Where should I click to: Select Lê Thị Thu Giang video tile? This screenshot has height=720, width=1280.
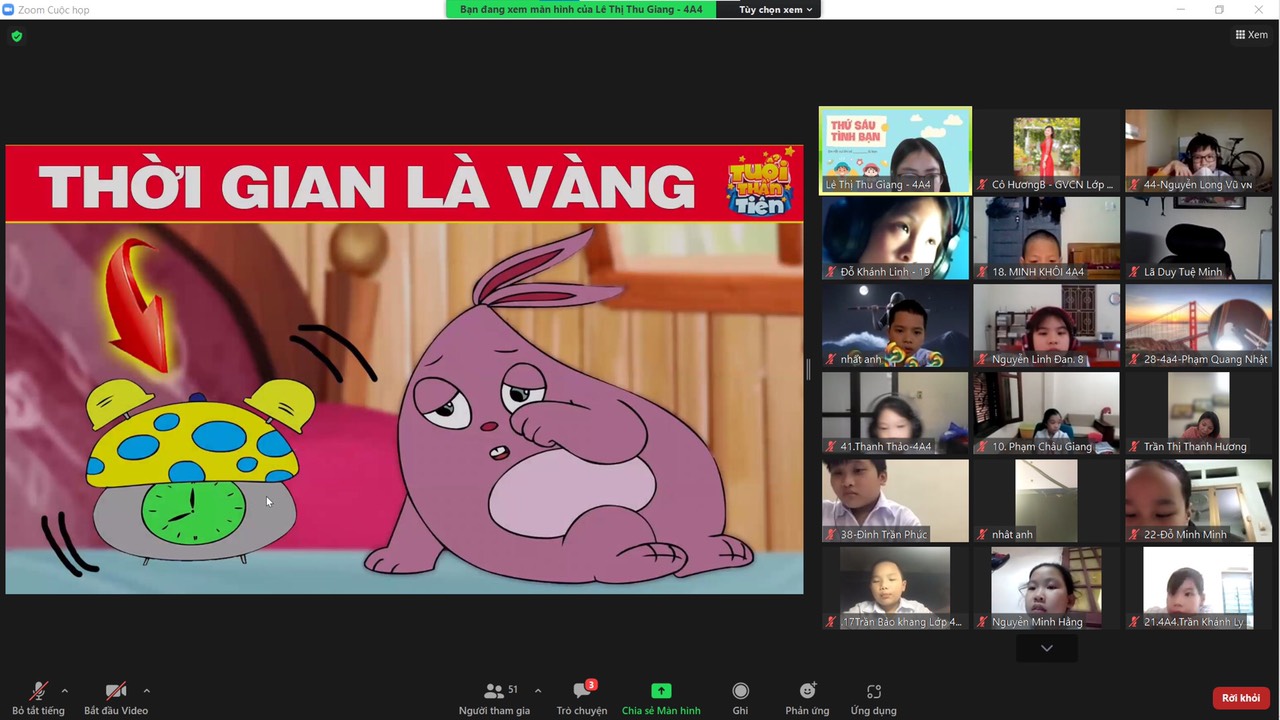point(895,150)
